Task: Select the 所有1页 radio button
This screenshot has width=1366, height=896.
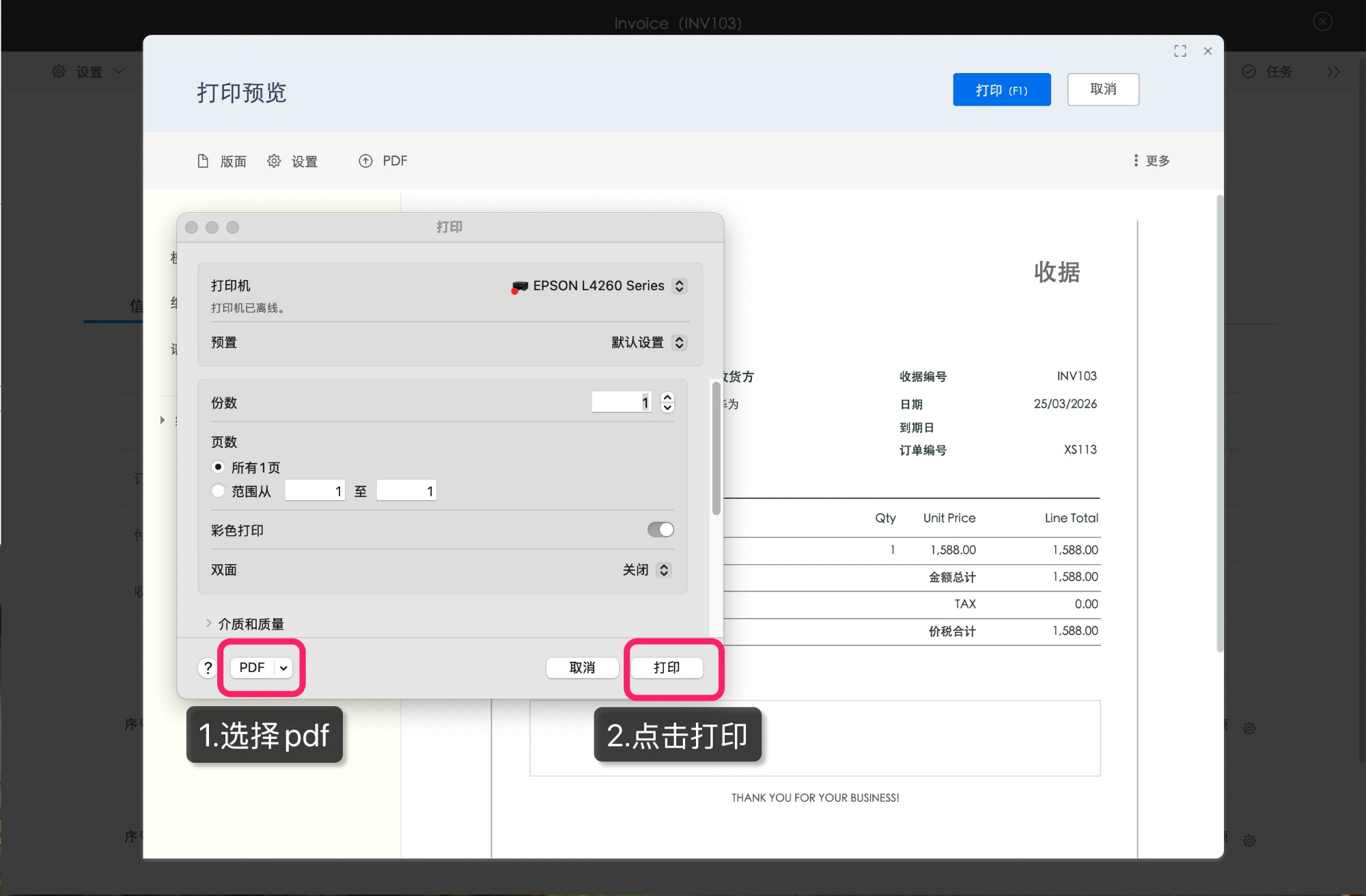Action: click(x=218, y=467)
